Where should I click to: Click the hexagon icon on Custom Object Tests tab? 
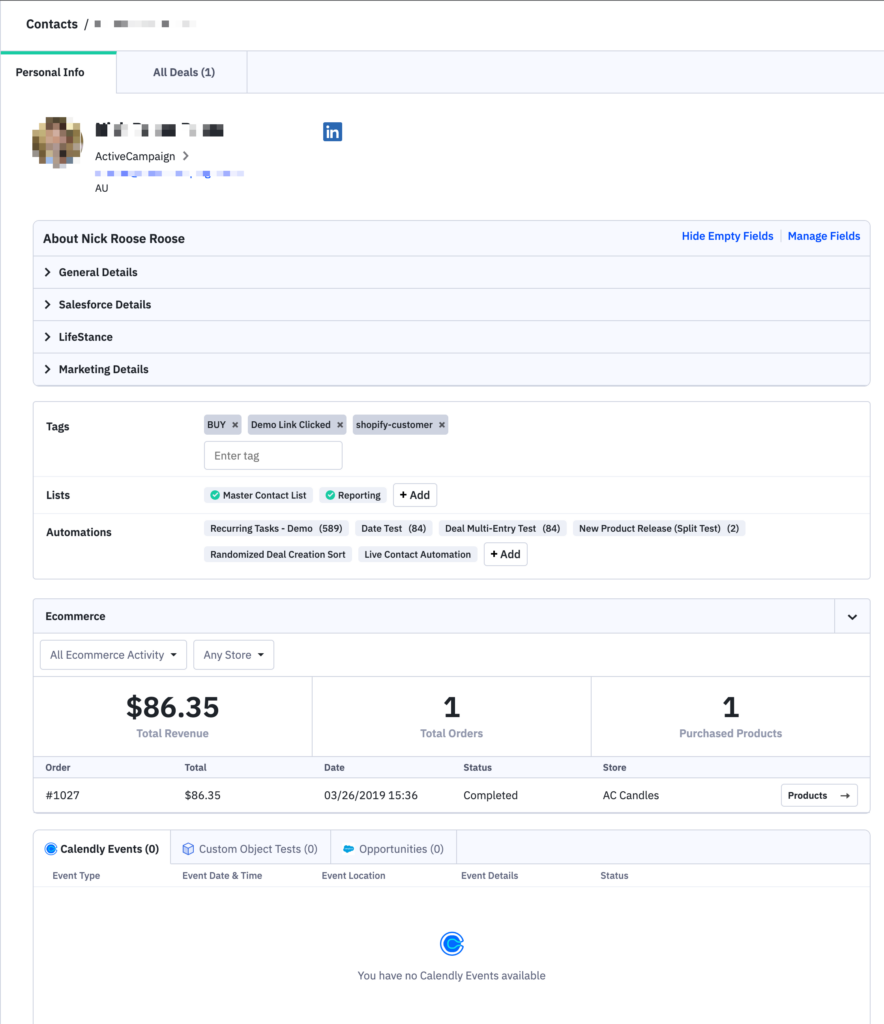(x=188, y=848)
